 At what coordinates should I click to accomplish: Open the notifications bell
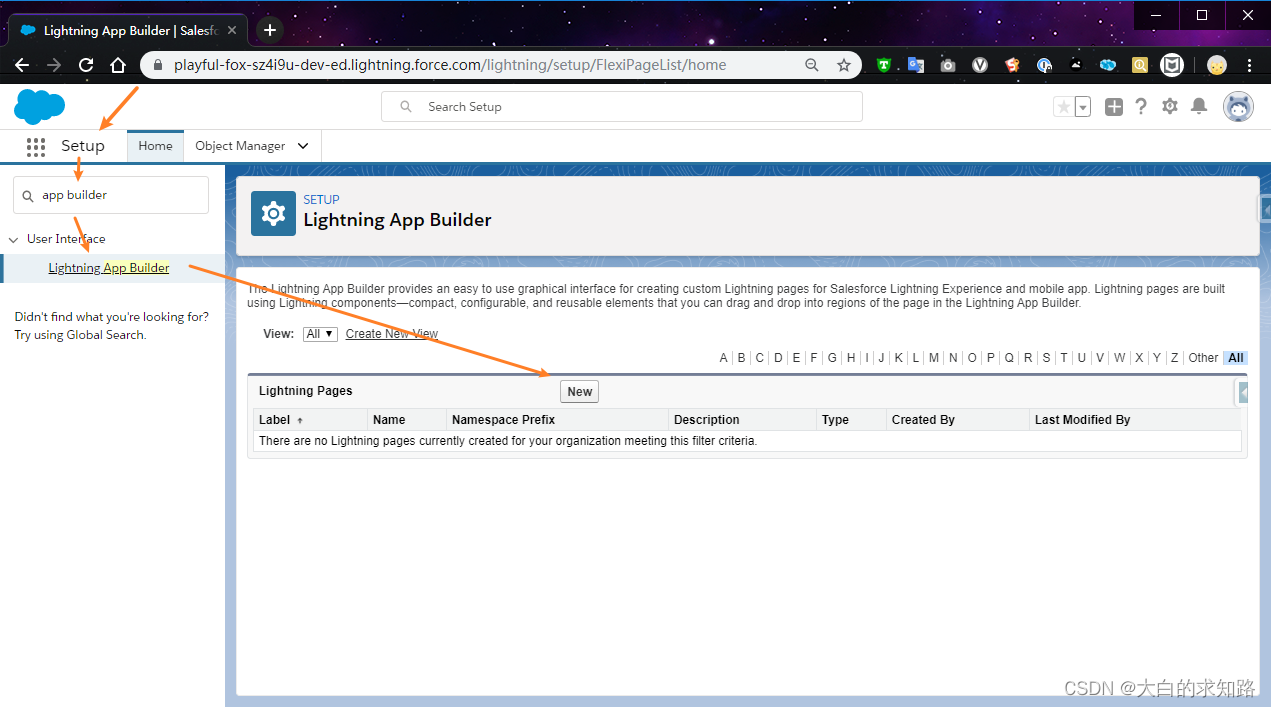coord(1199,107)
